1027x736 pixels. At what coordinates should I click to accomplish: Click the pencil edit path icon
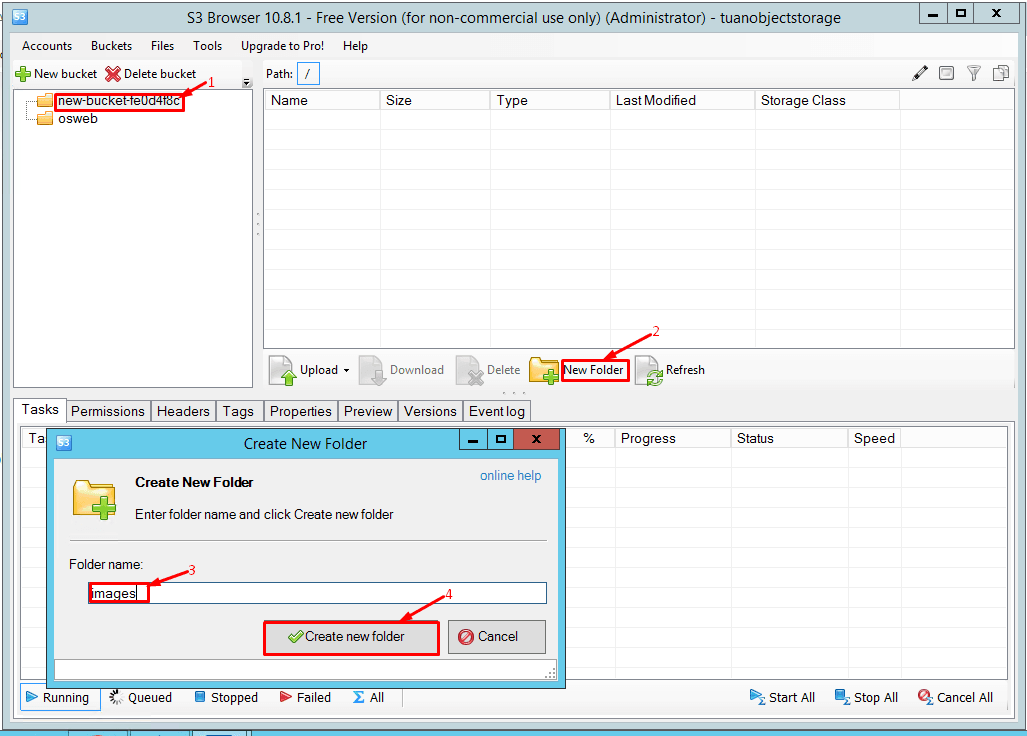coord(920,73)
